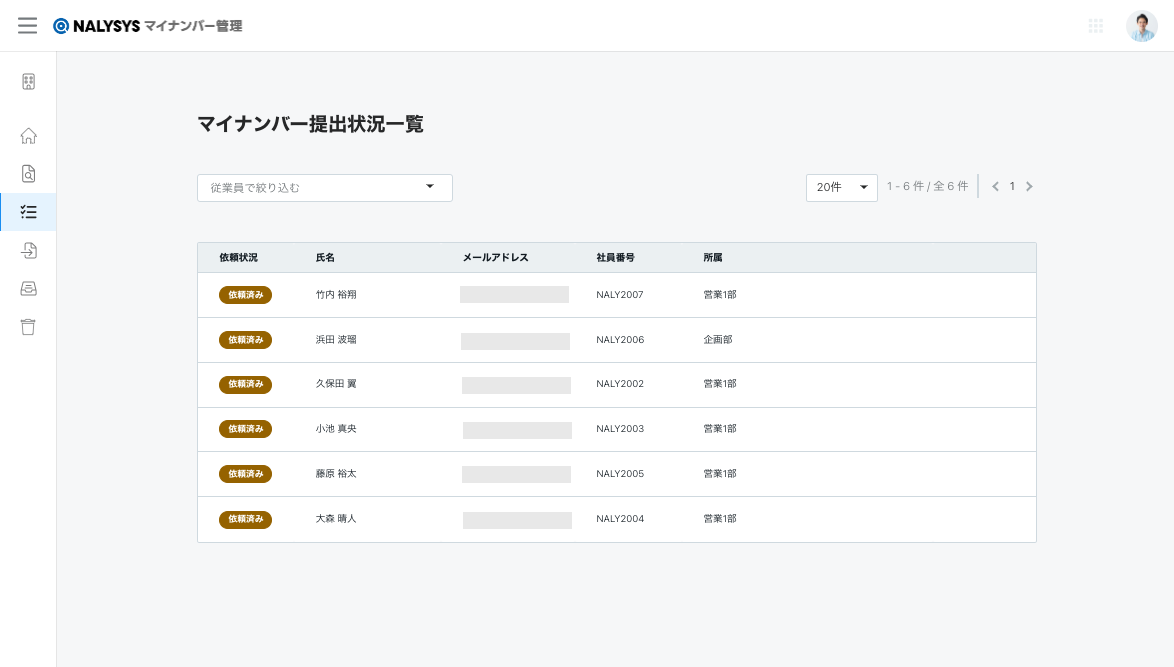Open the hamburger menu
Screen dimensions: 1174x667
coord(28,25)
